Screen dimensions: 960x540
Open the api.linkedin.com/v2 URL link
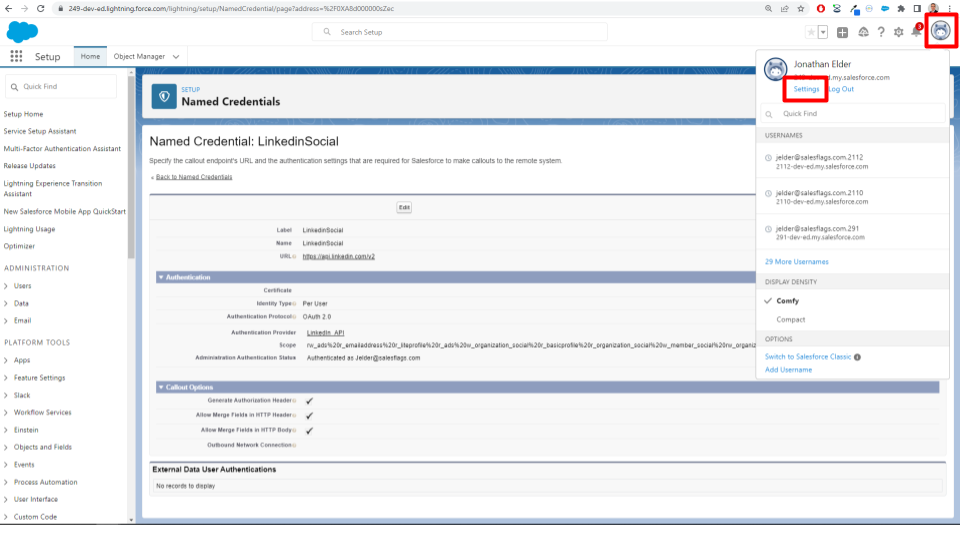(x=339, y=257)
